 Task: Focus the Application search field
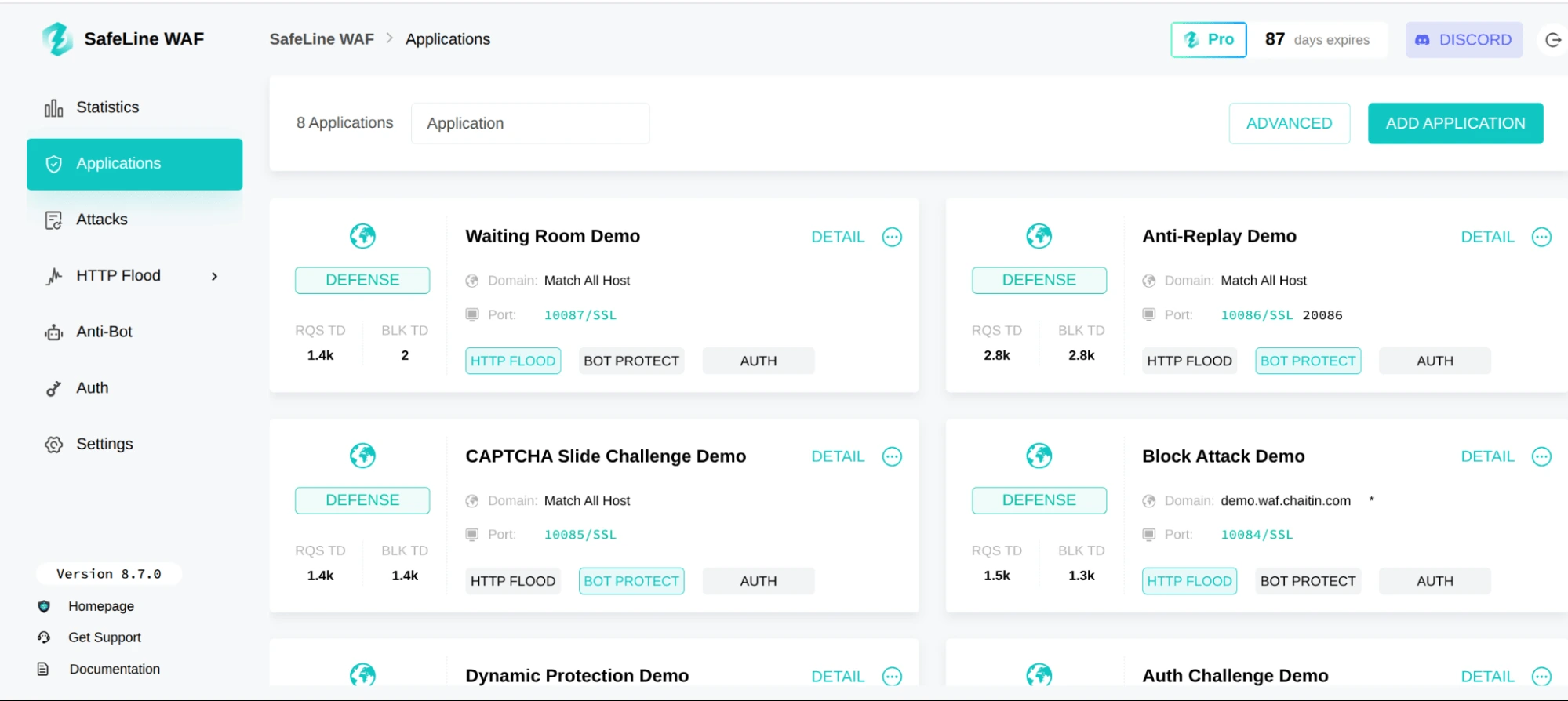pyautogui.click(x=530, y=123)
